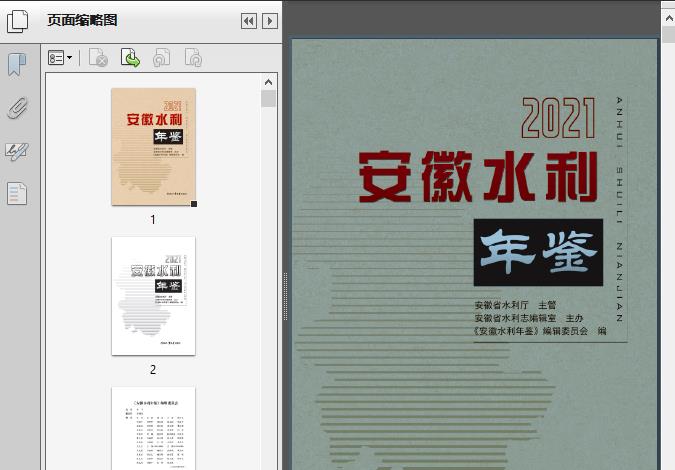This screenshot has height=470, width=675.
Task: Expand the thumbnails pane with right arrow
Action: (x=270, y=21)
